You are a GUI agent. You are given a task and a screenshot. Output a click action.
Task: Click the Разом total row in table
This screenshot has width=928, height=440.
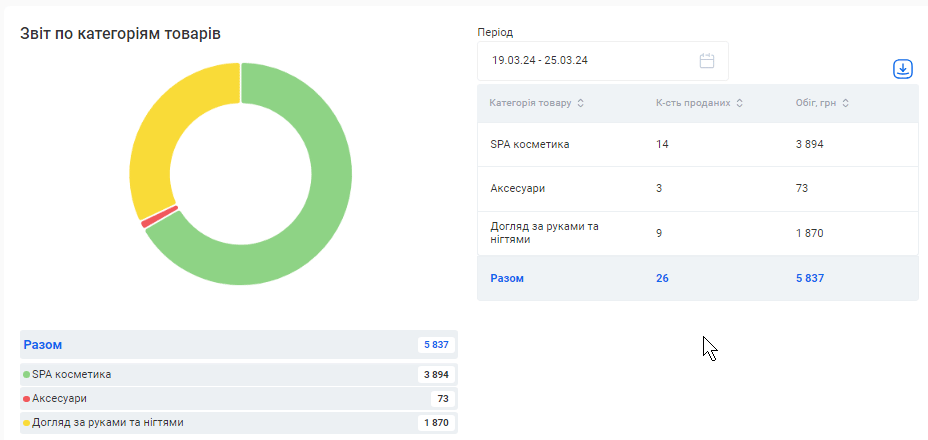pos(697,278)
